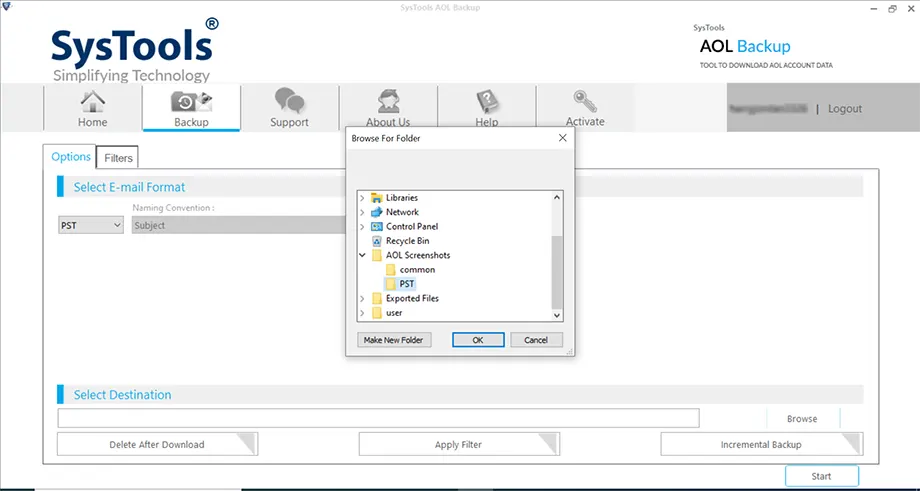Click Make New Folder button
This screenshot has height=491, width=920.
pyautogui.click(x=394, y=340)
